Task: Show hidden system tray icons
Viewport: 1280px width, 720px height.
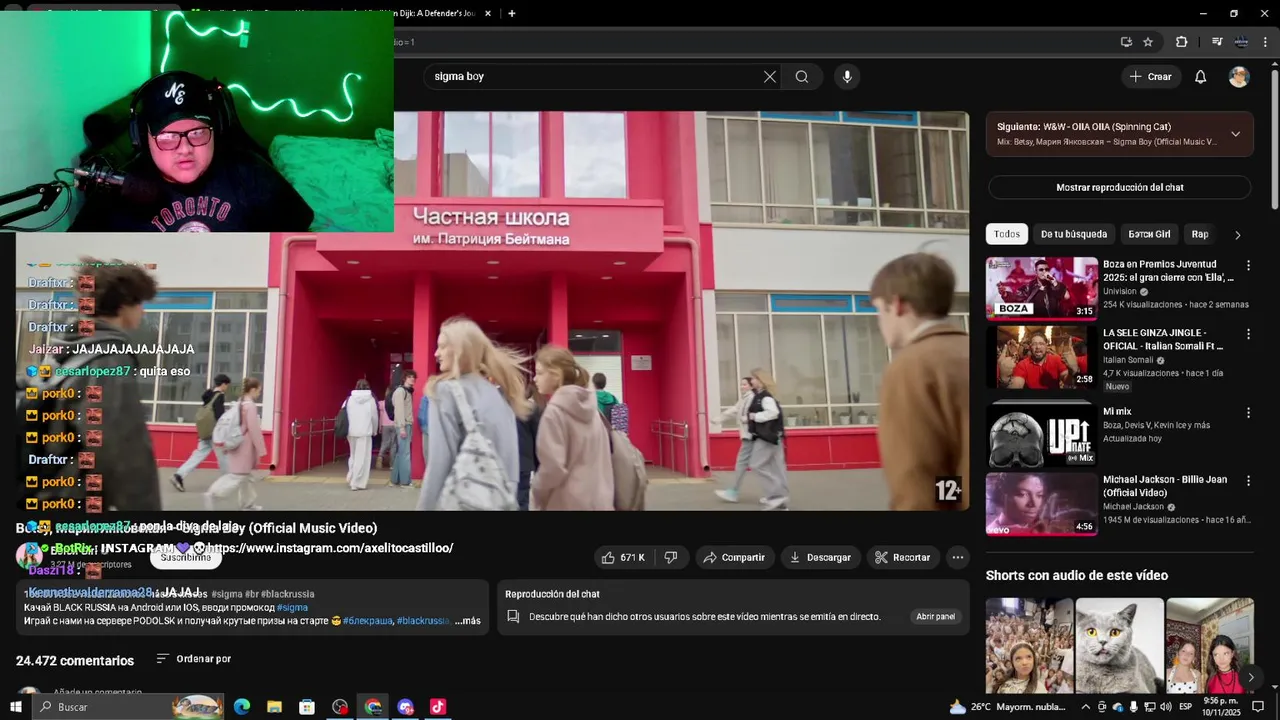Action: 1085,707
